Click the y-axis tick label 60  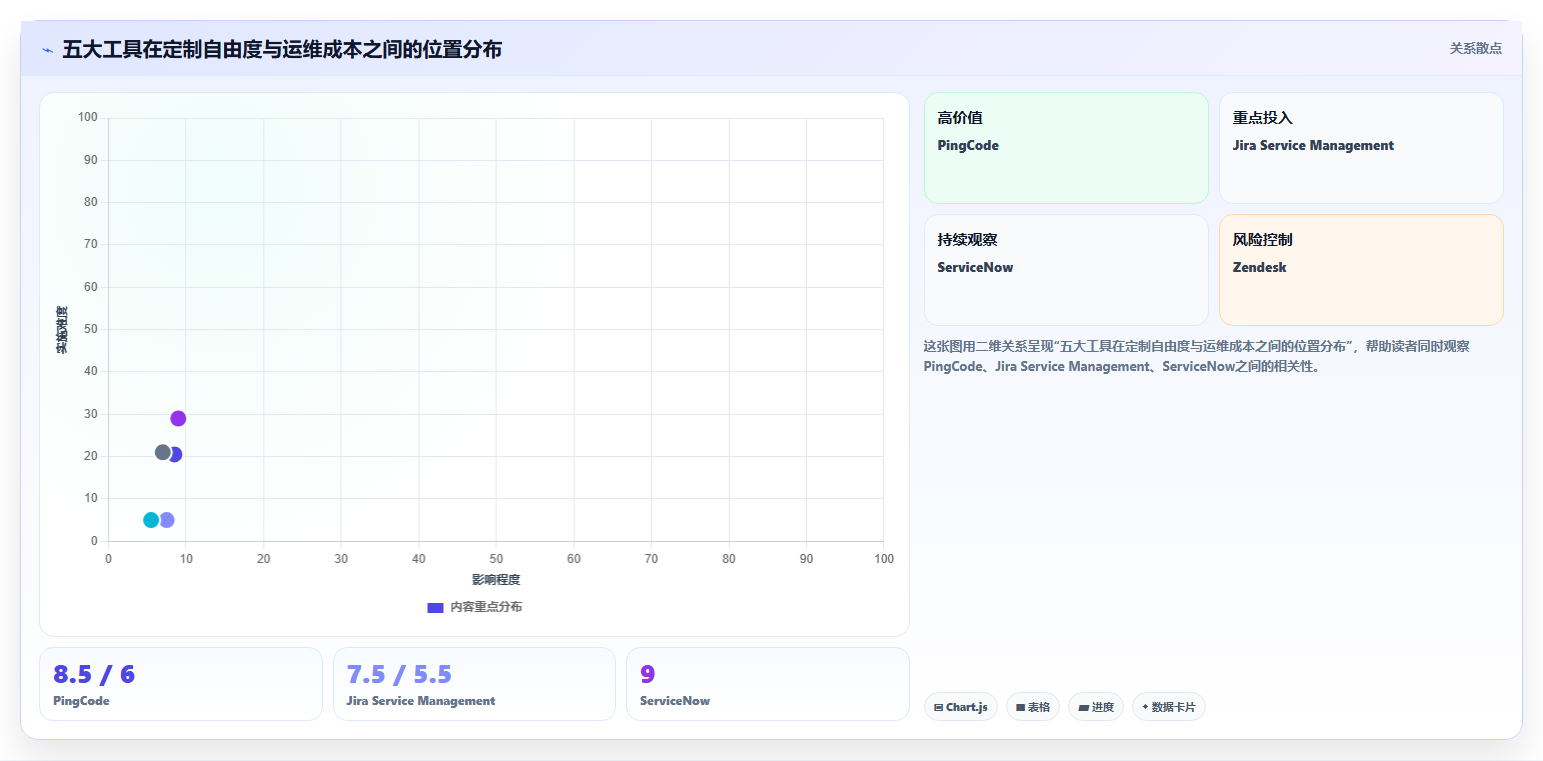tap(90, 287)
